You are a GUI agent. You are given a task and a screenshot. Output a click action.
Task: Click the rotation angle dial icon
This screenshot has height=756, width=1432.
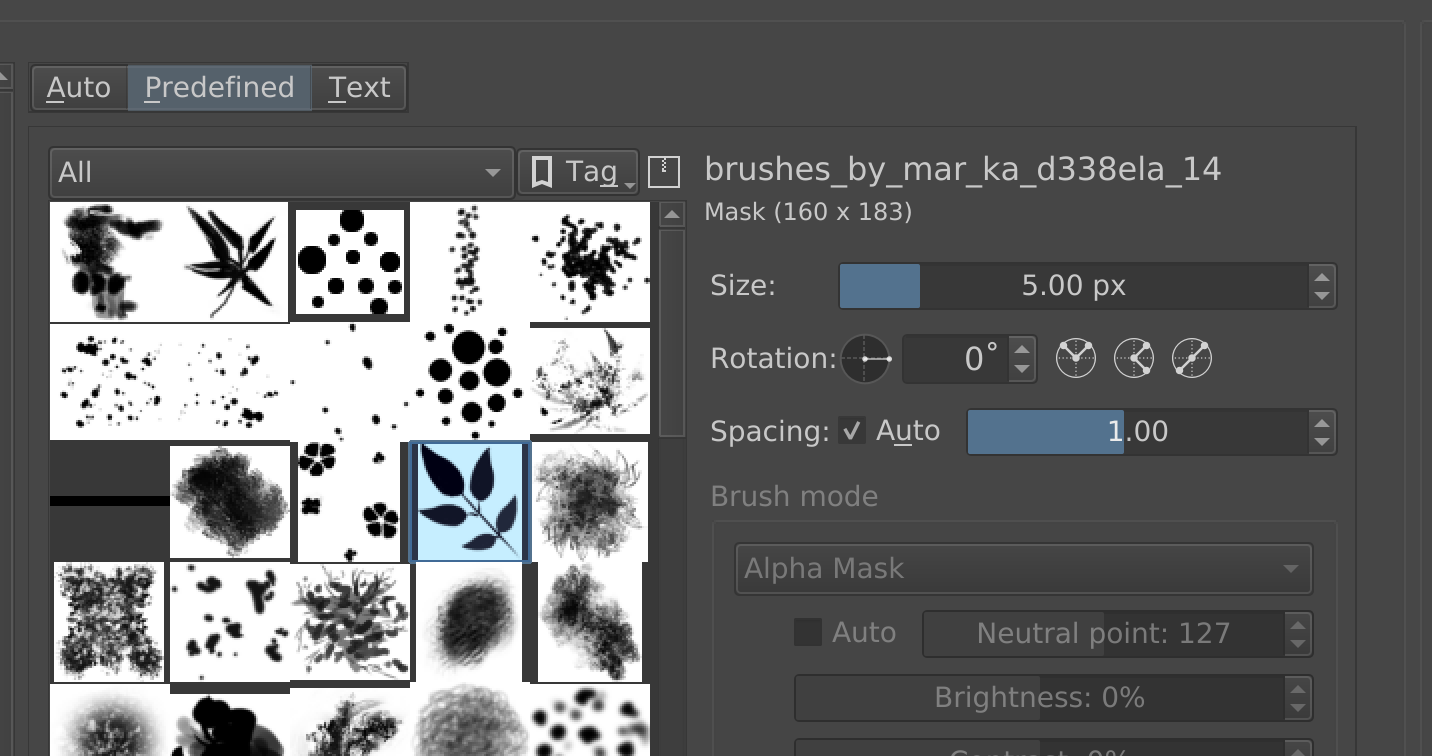864,359
